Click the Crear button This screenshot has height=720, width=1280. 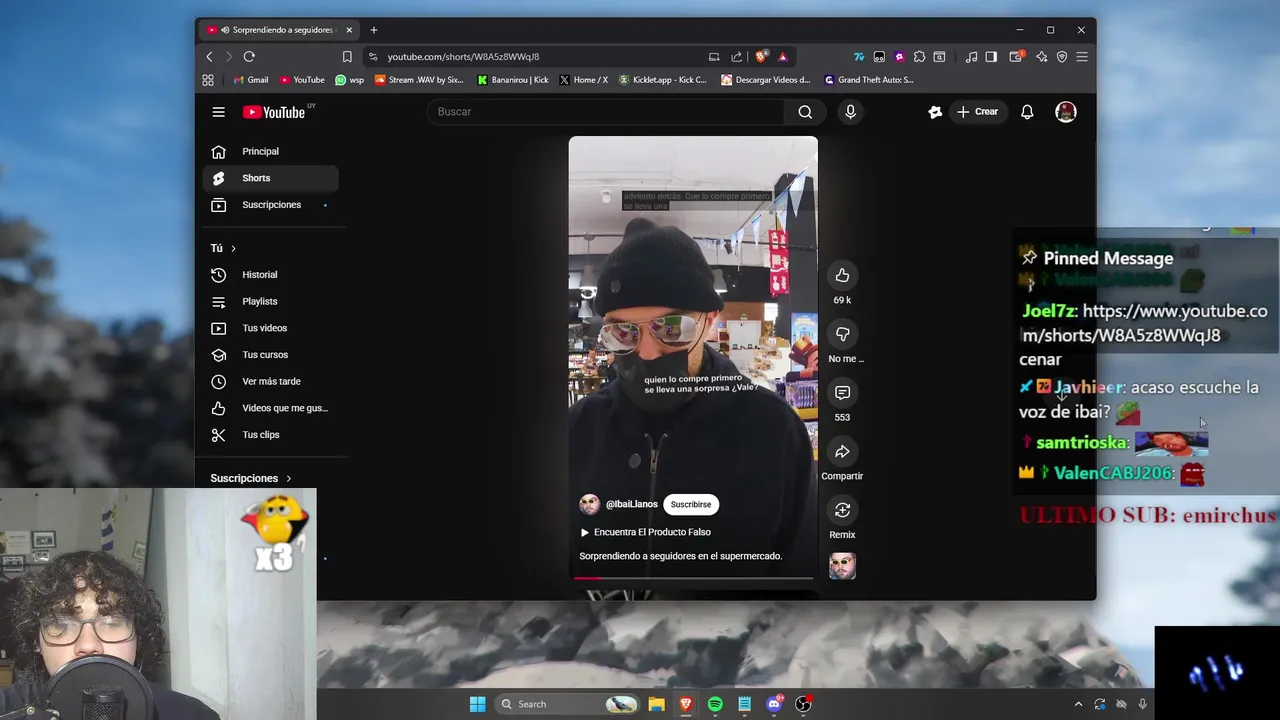tap(977, 112)
